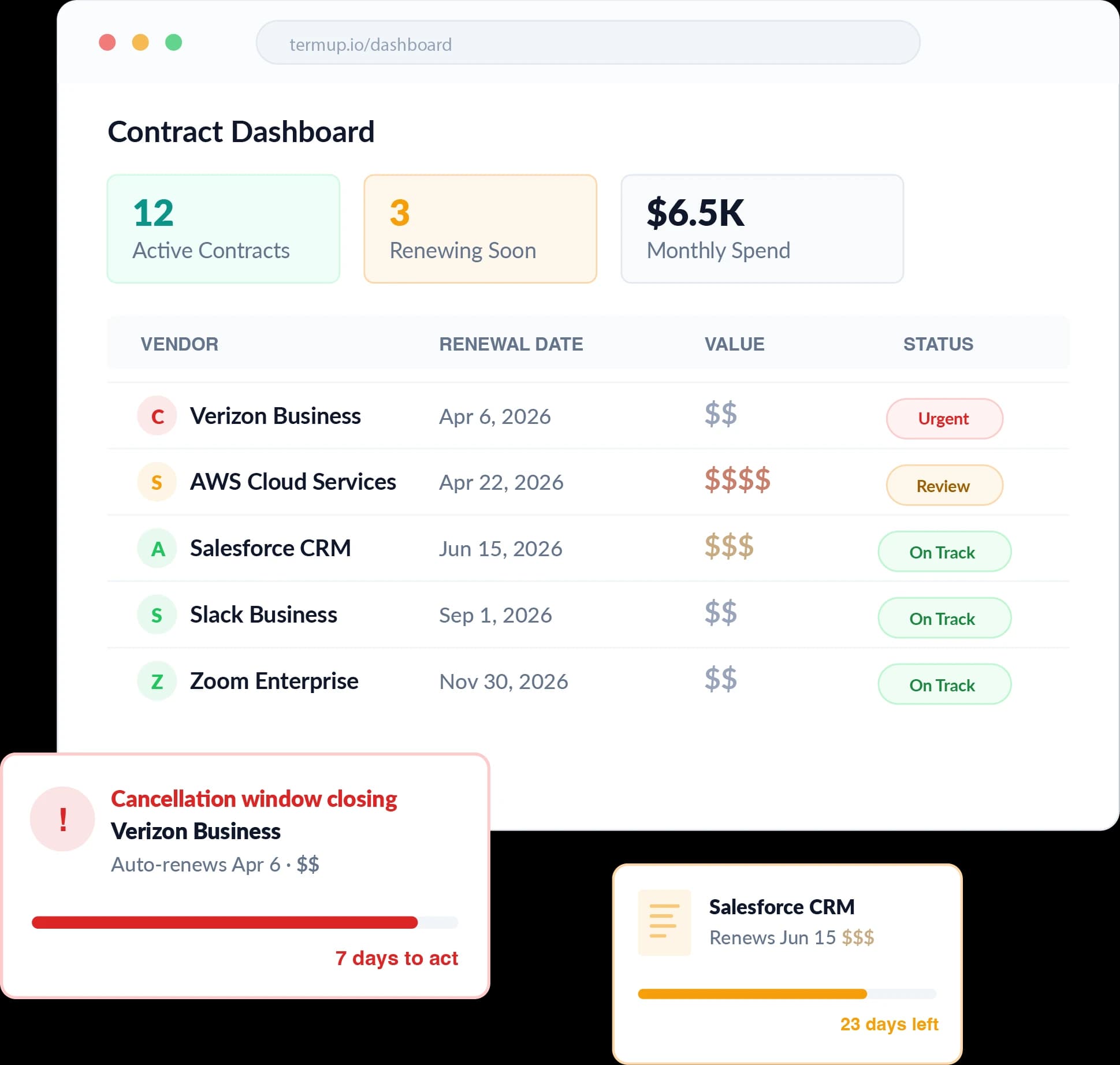Switch to the Active Contracts card
This screenshot has width=1120, height=1065.
coord(222,229)
